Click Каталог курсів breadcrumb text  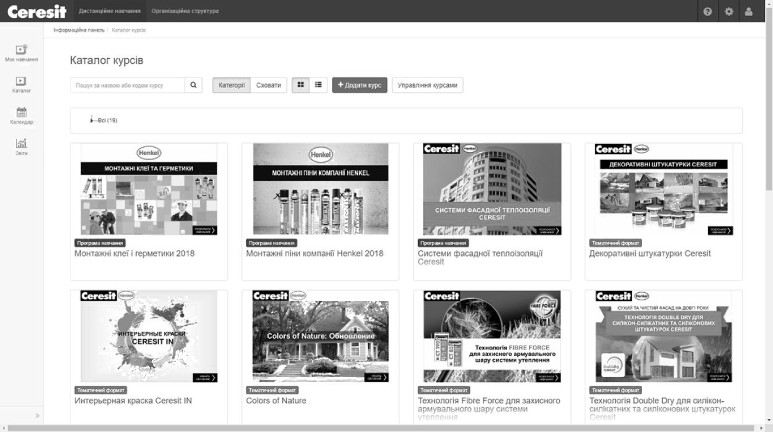129,30
